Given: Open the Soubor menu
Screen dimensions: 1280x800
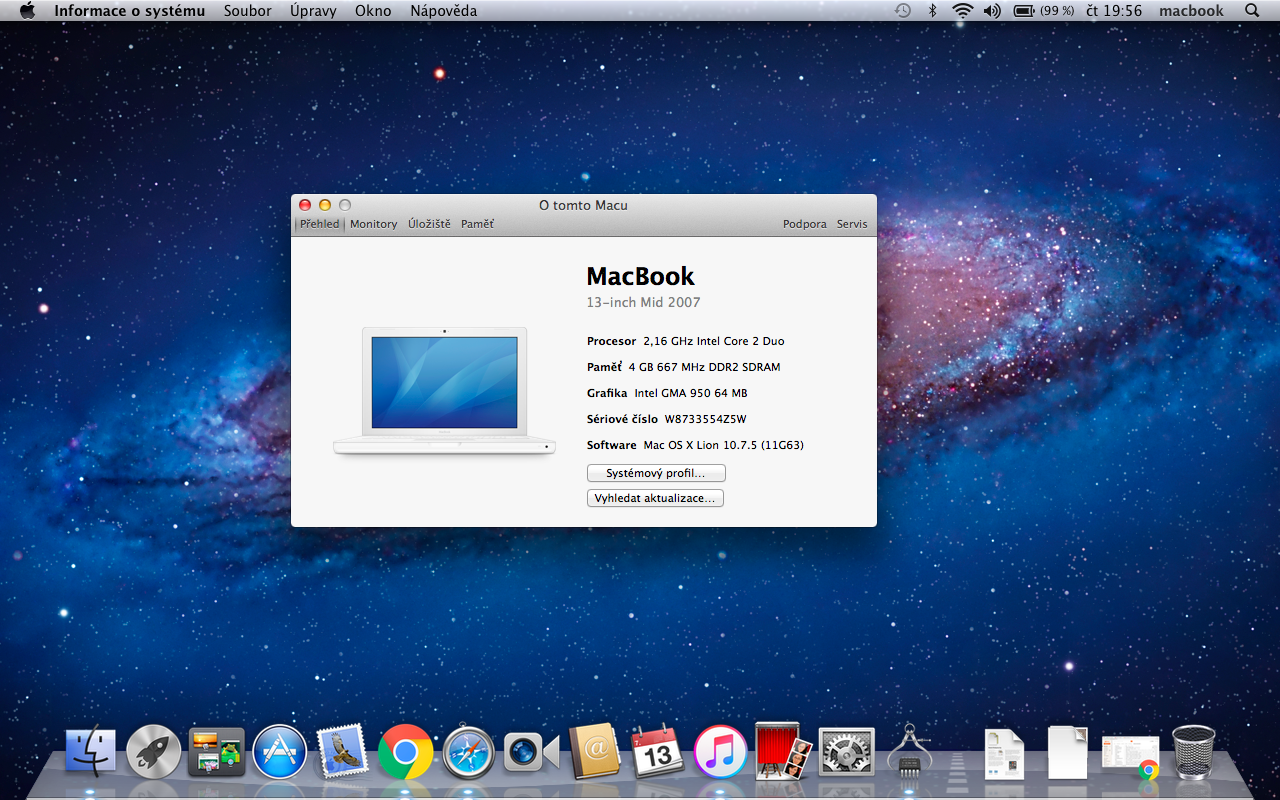Looking at the screenshot, I should pyautogui.click(x=247, y=11).
